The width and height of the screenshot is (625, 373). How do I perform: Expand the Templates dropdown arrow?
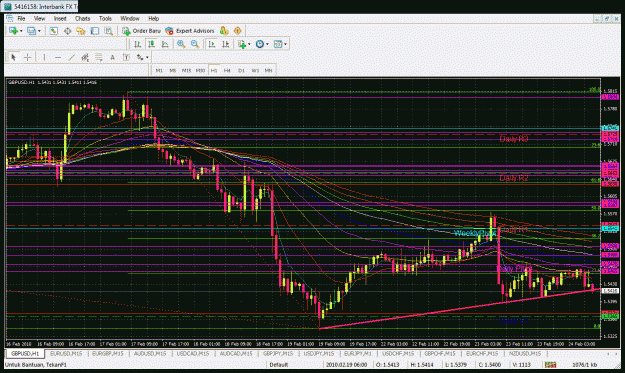coord(285,44)
